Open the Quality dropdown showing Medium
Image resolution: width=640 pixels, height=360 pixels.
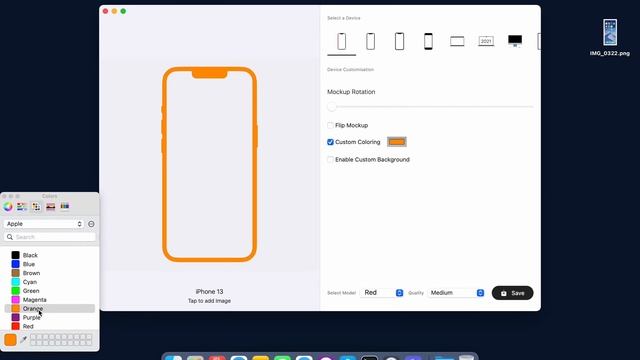pyautogui.click(x=456, y=293)
